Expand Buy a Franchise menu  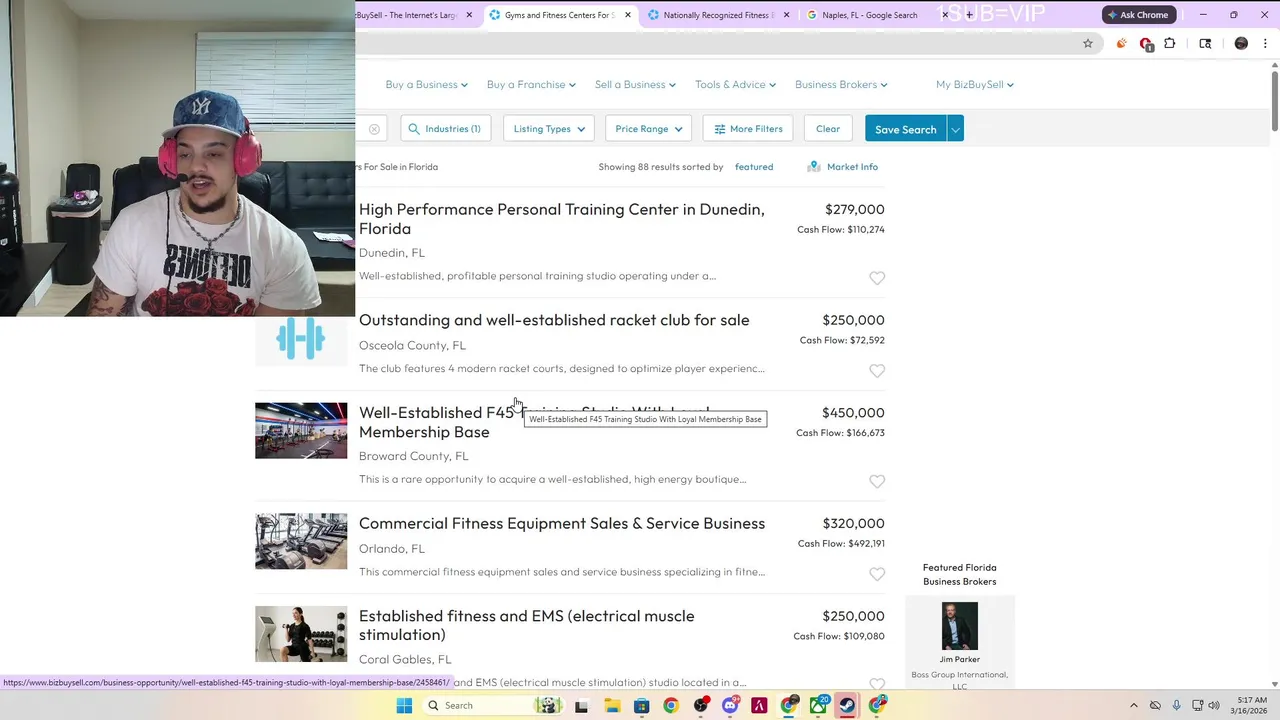tap(531, 84)
